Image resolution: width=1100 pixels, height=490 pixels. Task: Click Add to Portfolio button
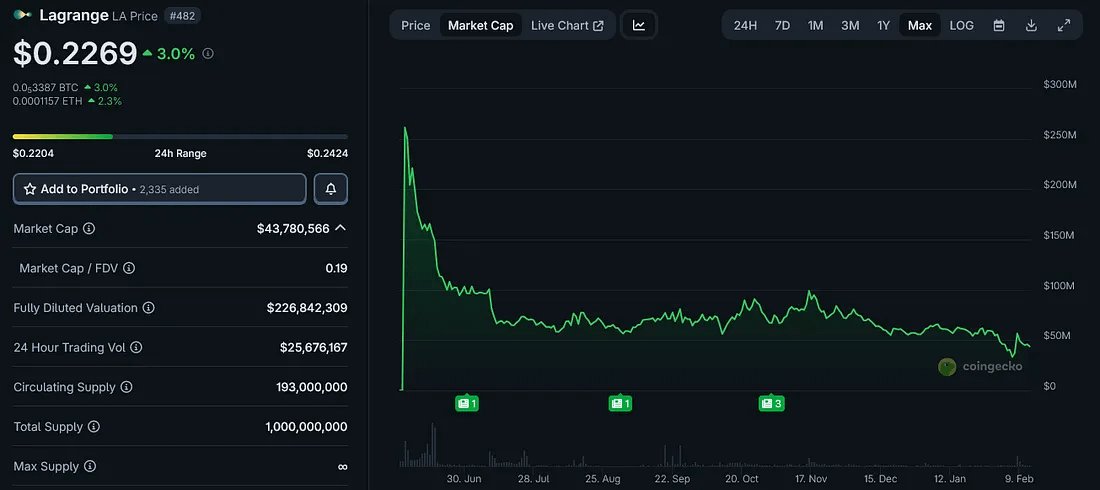(x=160, y=189)
